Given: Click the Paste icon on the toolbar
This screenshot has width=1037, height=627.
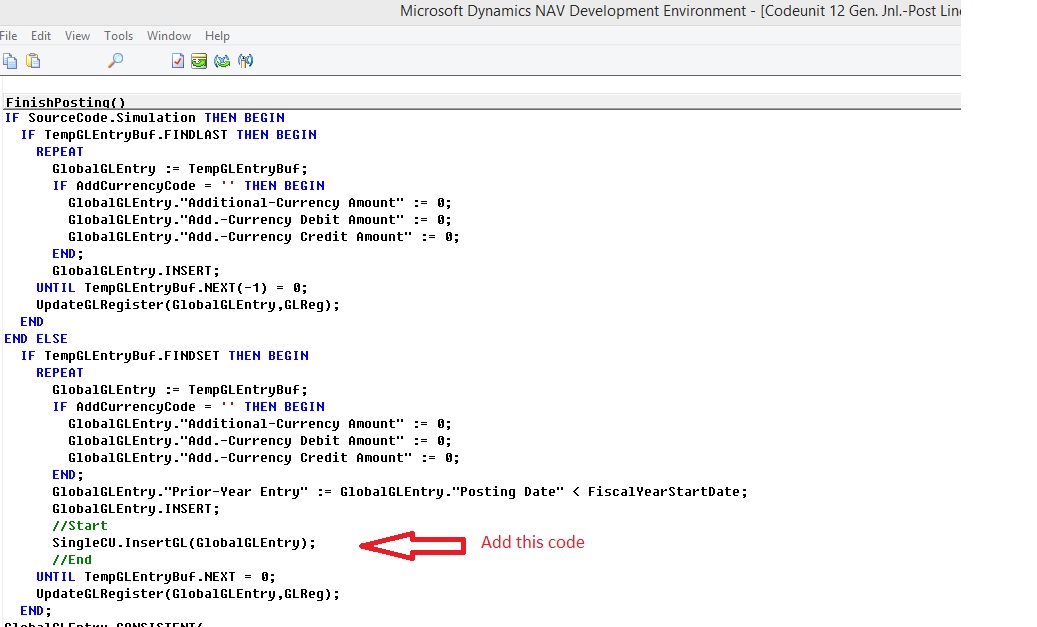Looking at the screenshot, I should coord(32,61).
